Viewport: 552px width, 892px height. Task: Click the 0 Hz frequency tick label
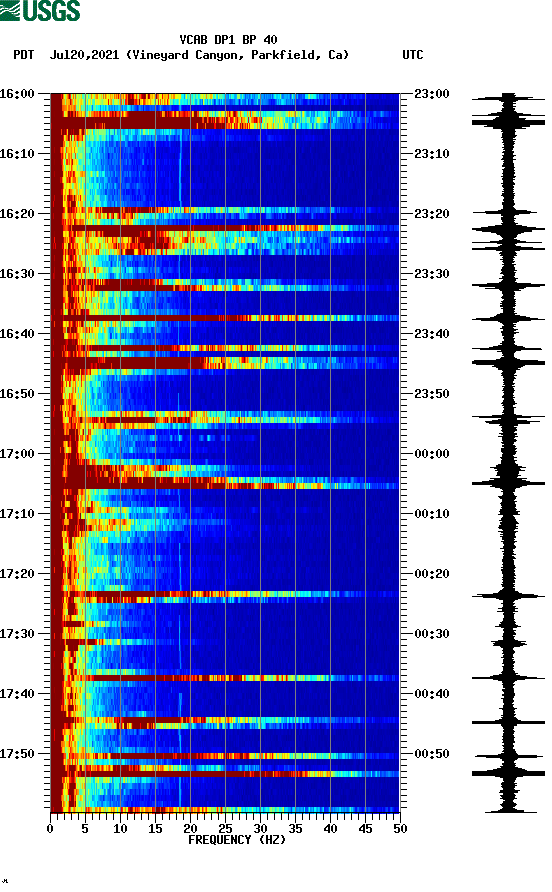[x=50, y=829]
